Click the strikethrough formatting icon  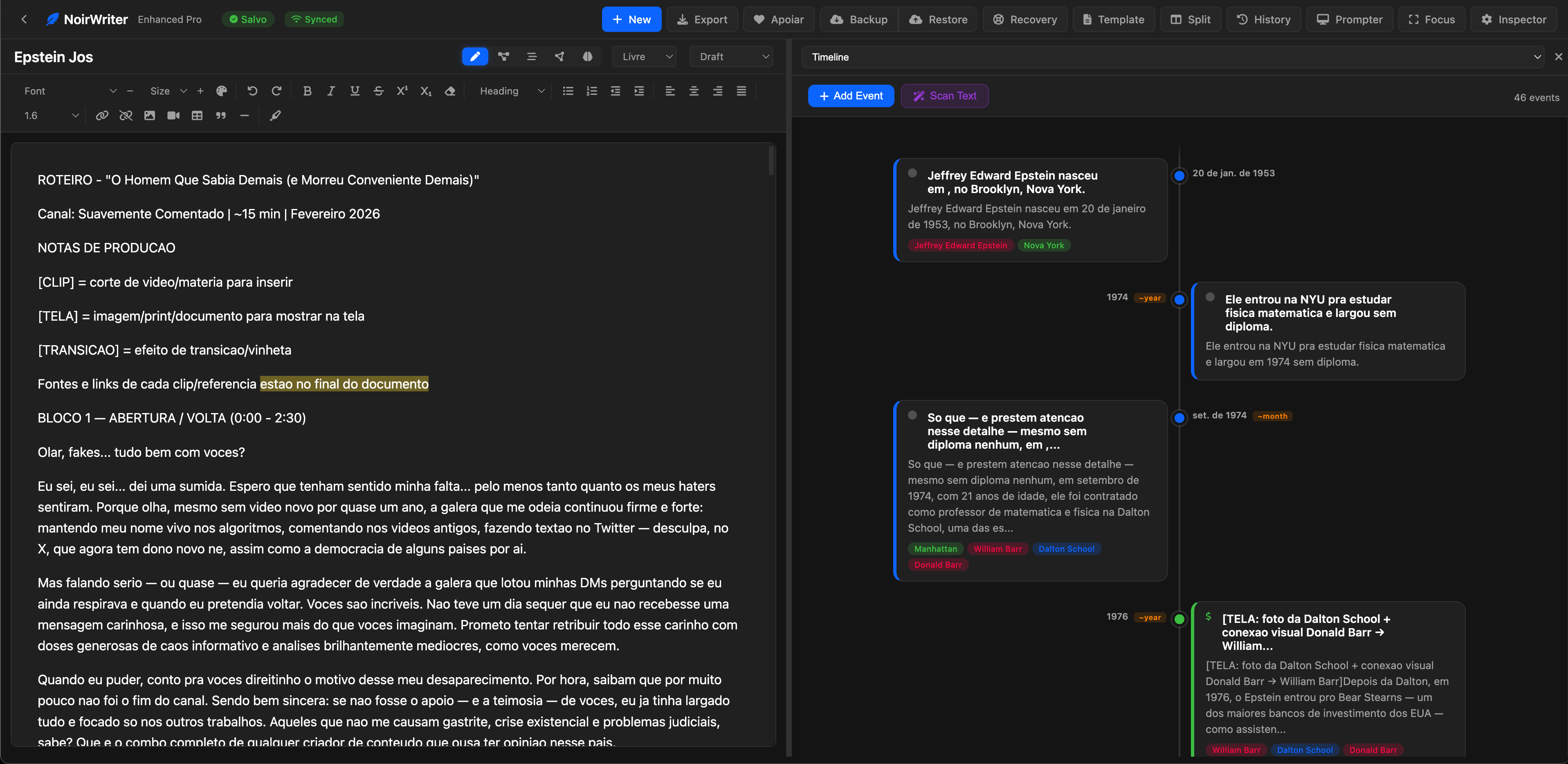tap(379, 91)
